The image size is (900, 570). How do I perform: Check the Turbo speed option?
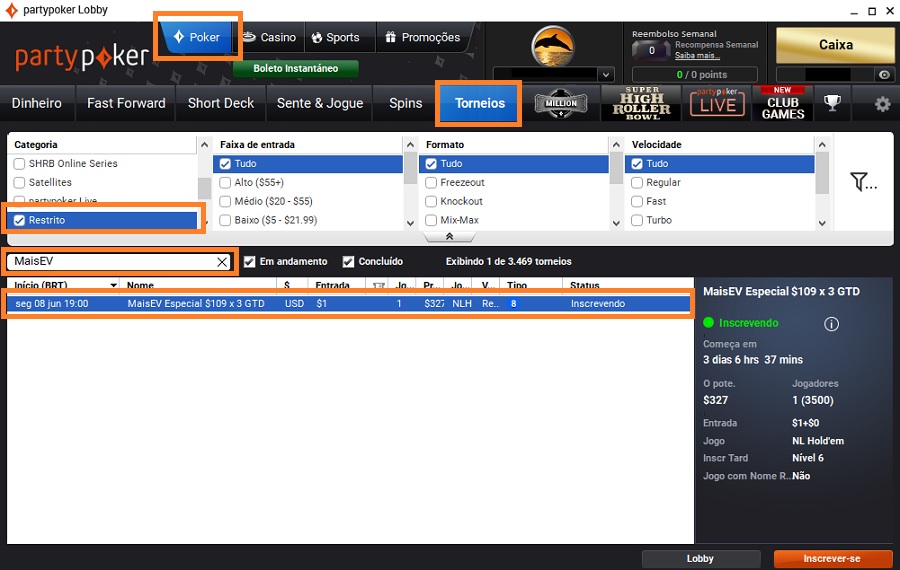point(637,220)
